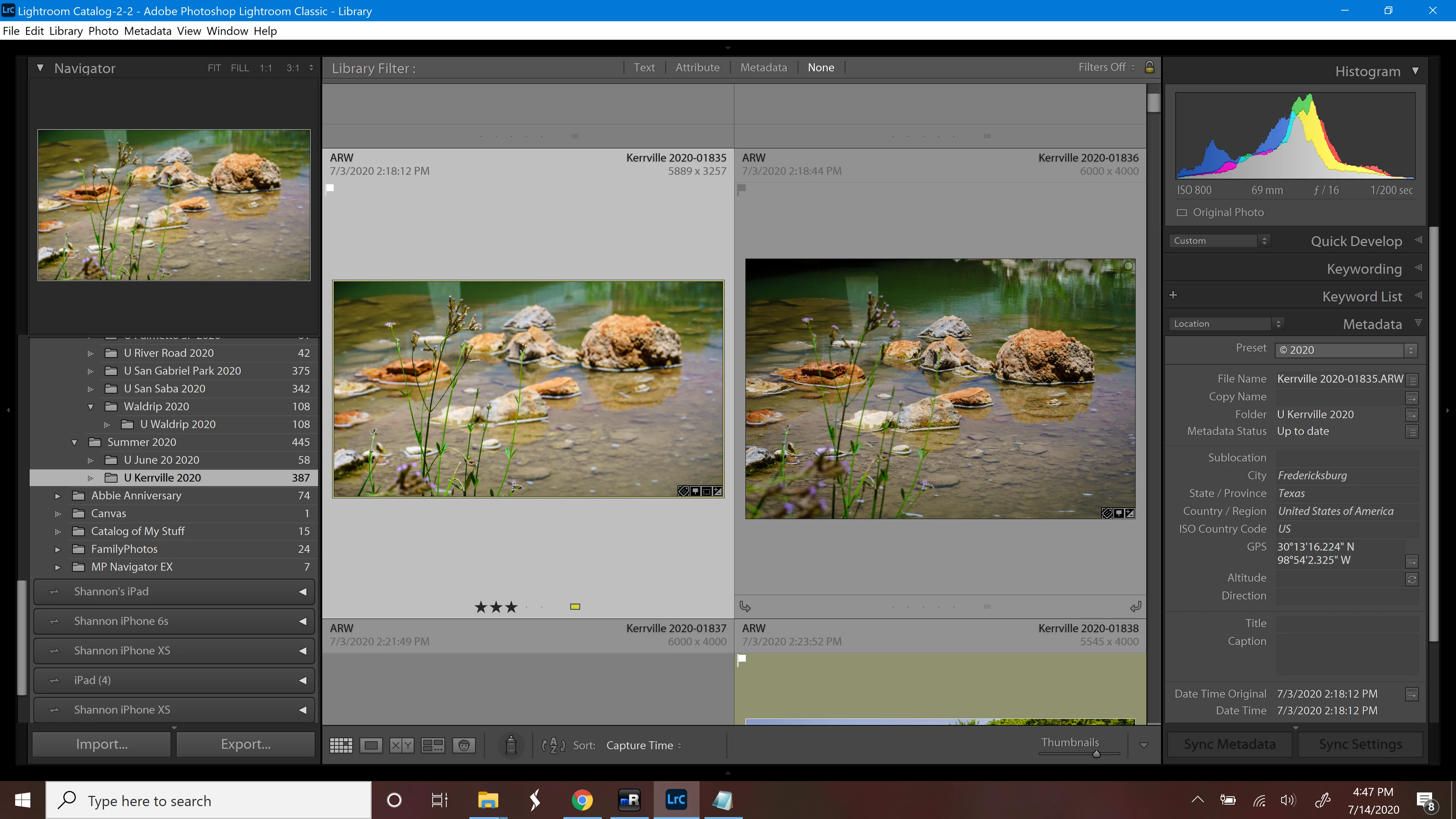Click the filter lock icon
Viewport: 1456px width, 819px height.
[x=1149, y=67]
